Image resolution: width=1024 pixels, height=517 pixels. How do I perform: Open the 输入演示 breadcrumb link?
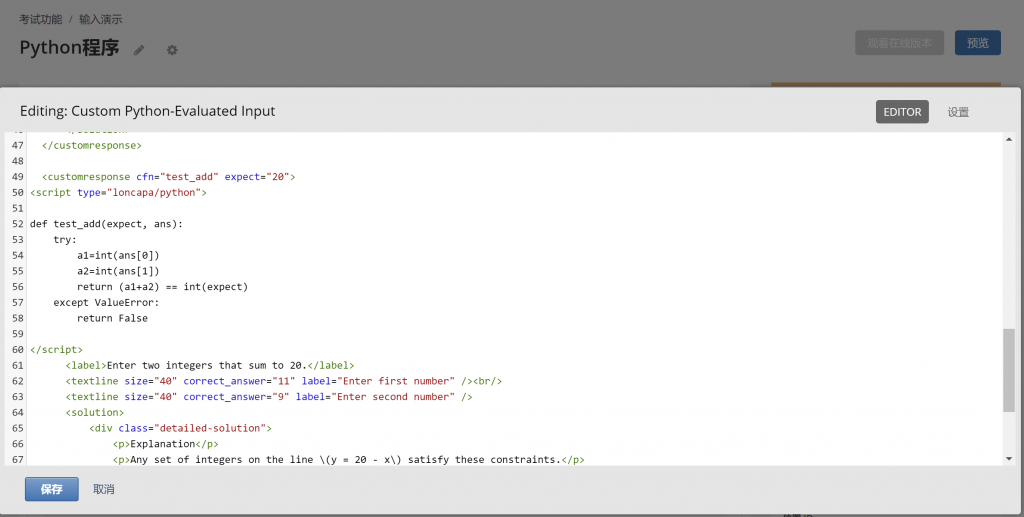pos(101,19)
